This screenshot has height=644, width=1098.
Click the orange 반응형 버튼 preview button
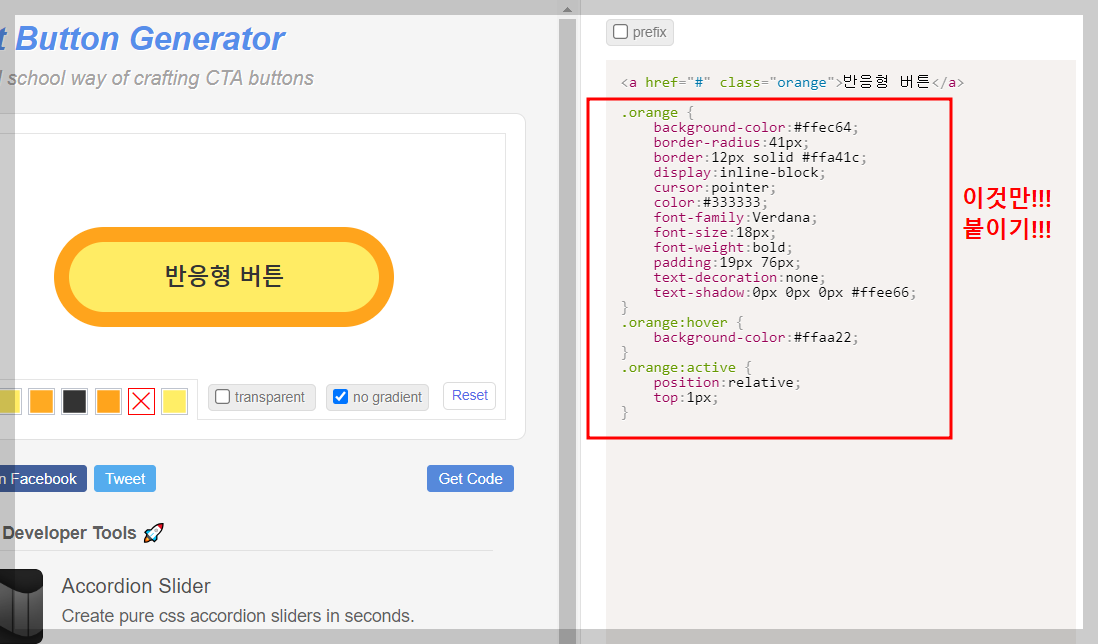tap(224, 276)
